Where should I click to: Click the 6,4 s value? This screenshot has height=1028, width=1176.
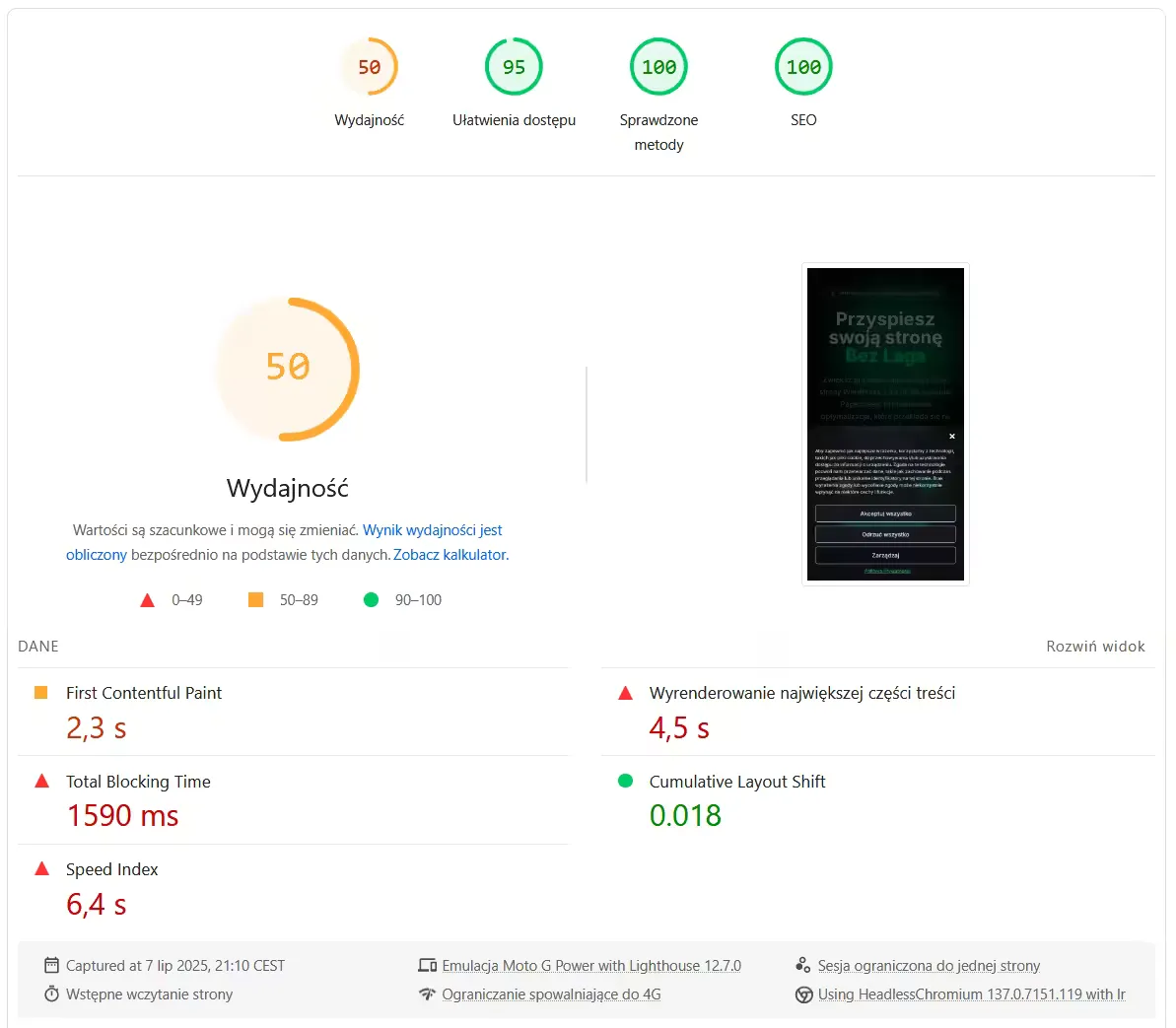tap(96, 904)
